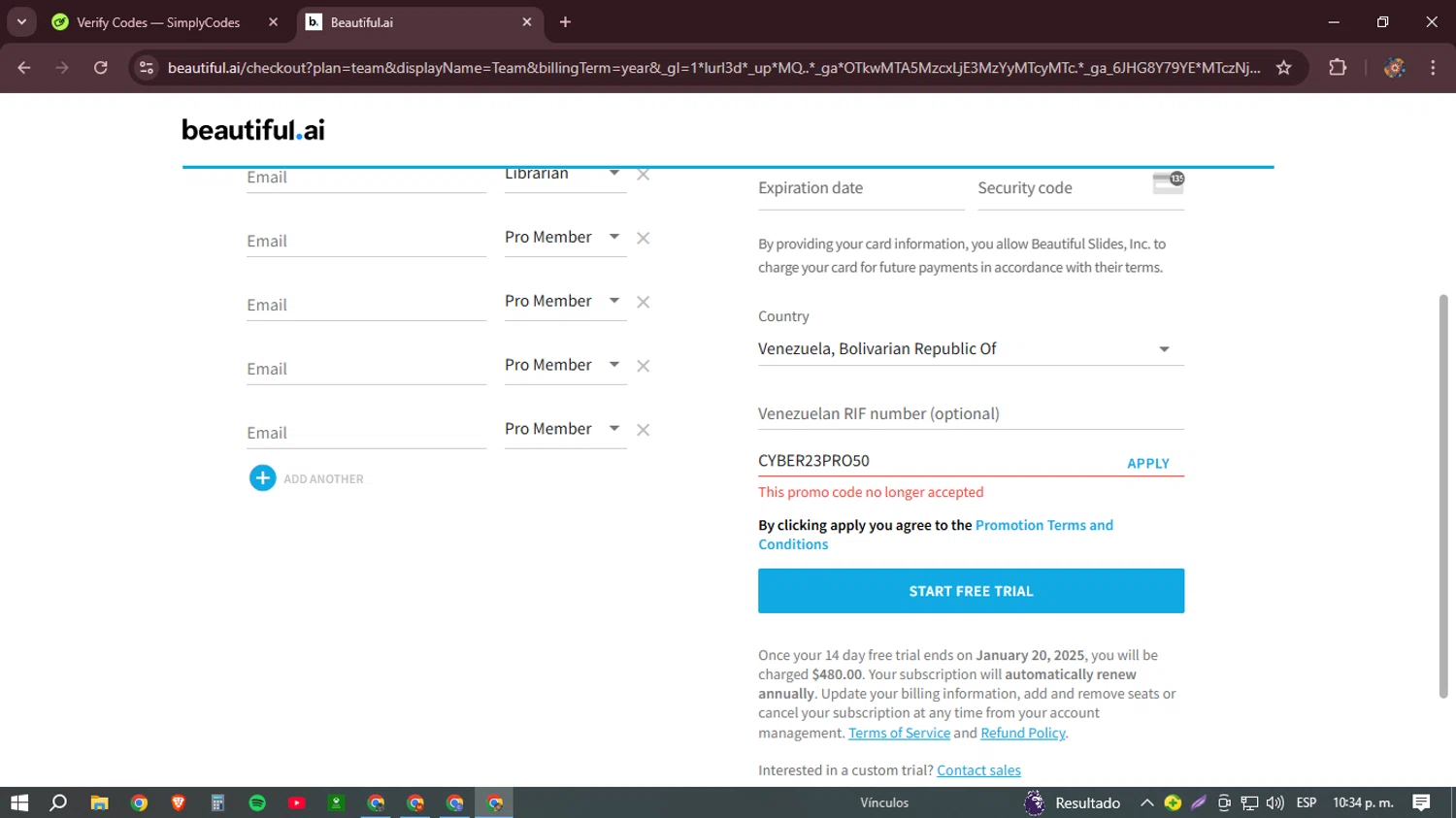Click the ESP language indicator
This screenshot has height=818, width=1456.
coord(1307,802)
